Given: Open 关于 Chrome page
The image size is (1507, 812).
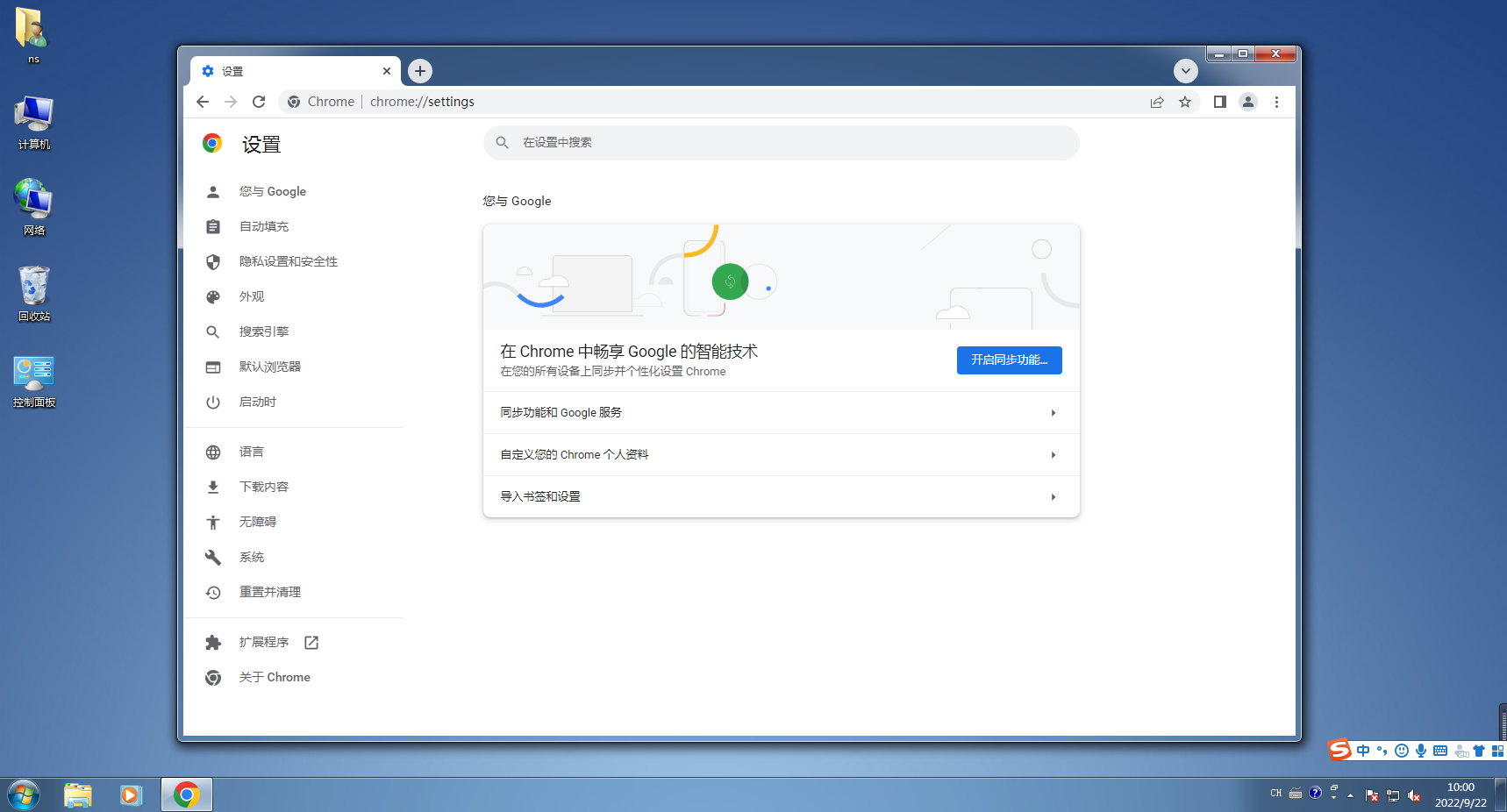Looking at the screenshot, I should pos(274,678).
